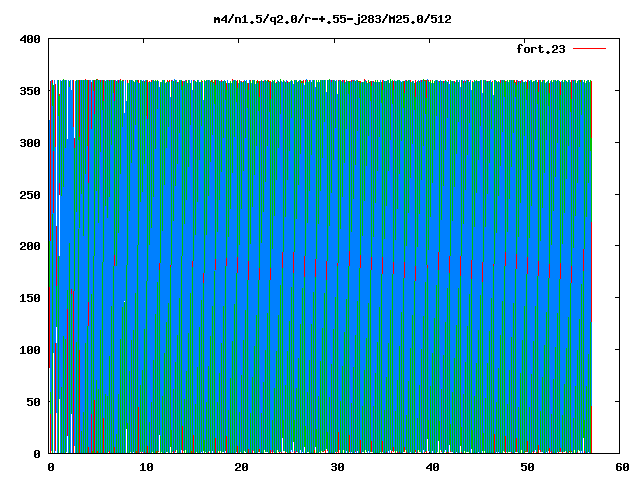Click the red fort.23 legend line sample
640x480 pixels.
(589, 49)
